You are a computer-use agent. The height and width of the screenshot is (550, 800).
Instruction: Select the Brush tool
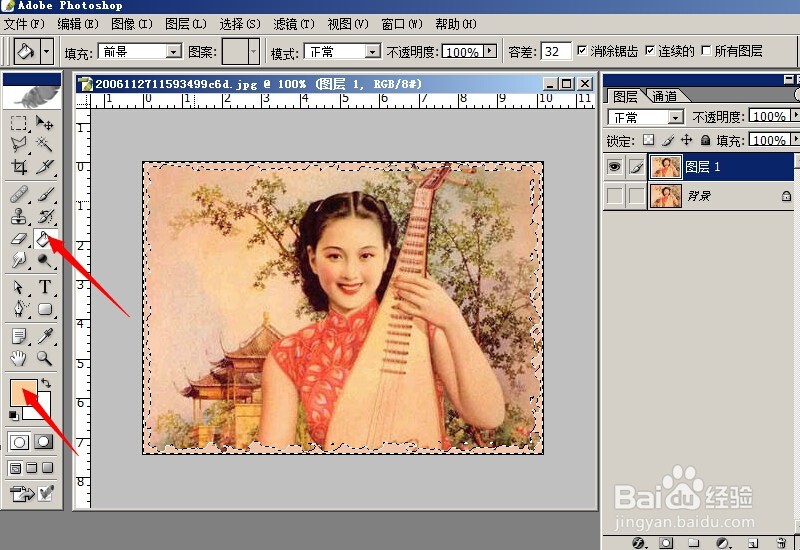coord(44,194)
